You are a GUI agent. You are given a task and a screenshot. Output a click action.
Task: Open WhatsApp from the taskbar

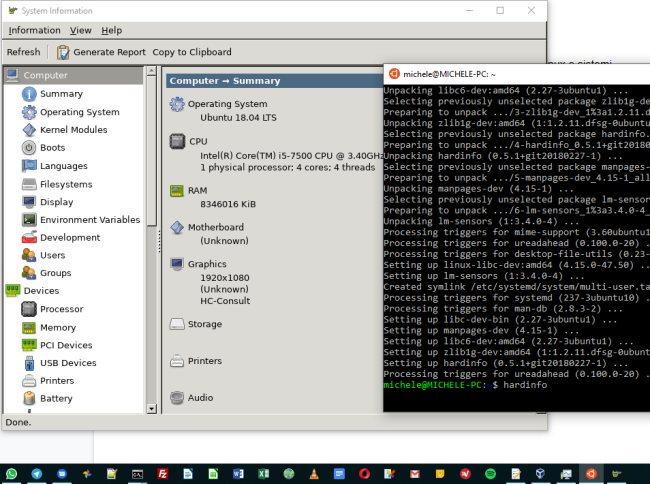[12, 473]
